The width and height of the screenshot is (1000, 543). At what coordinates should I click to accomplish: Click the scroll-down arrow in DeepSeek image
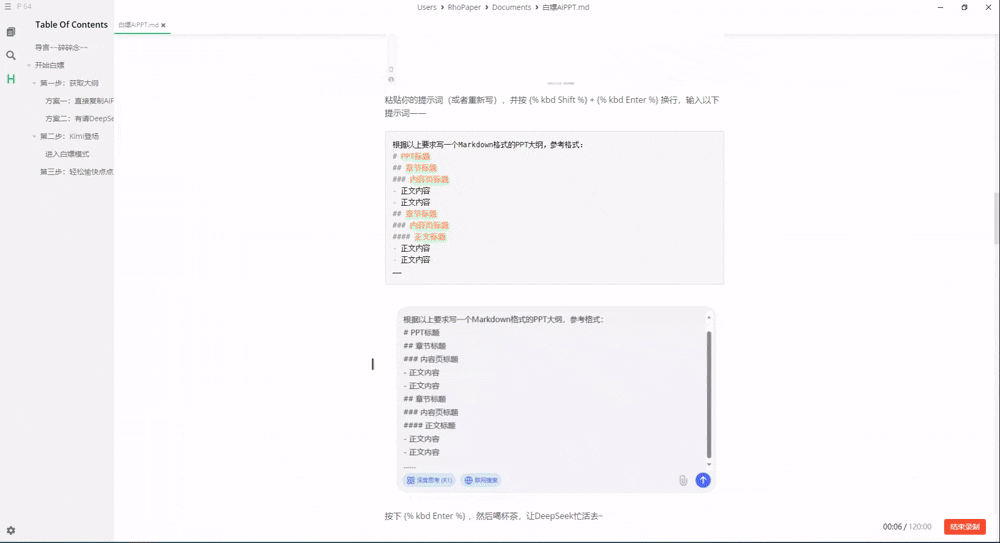click(x=709, y=465)
